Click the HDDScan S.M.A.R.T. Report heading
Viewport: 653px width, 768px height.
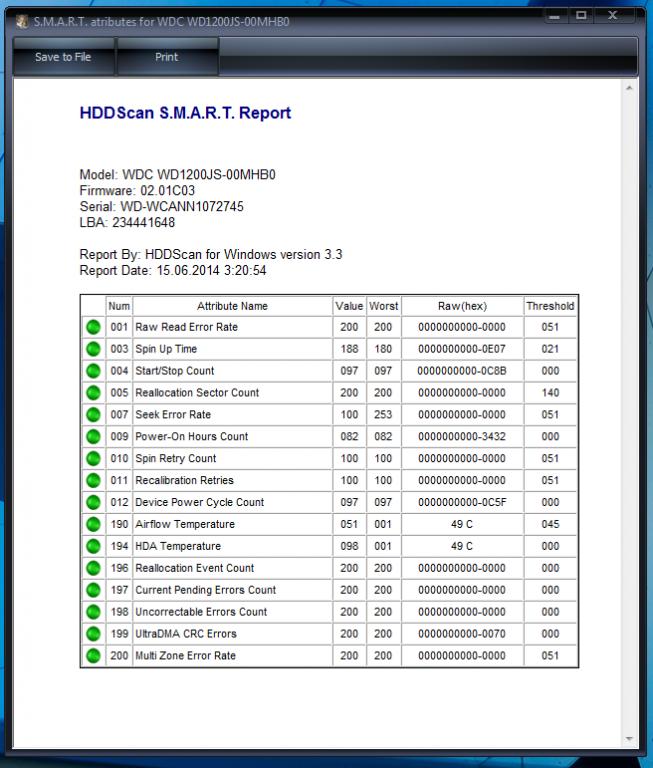pyautogui.click(x=185, y=113)
